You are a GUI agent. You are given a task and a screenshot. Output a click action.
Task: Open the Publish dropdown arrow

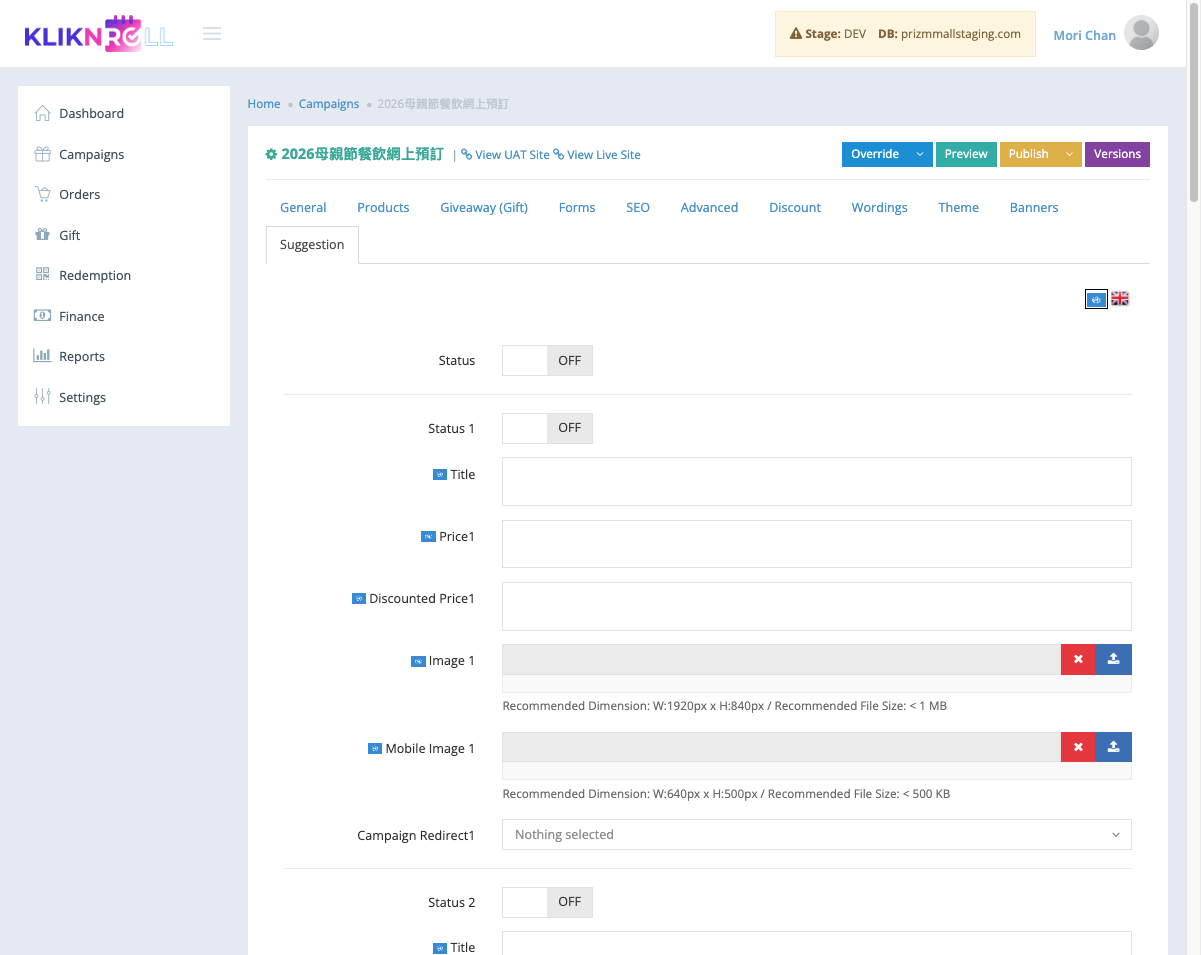(1069, 154)
